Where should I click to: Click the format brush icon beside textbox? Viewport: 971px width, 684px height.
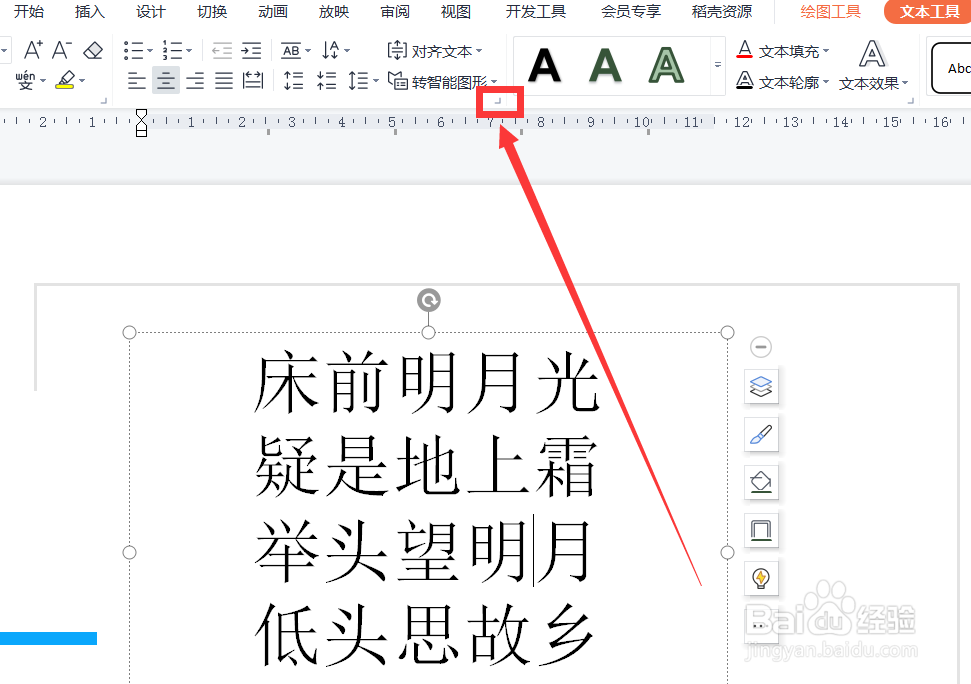761,435
